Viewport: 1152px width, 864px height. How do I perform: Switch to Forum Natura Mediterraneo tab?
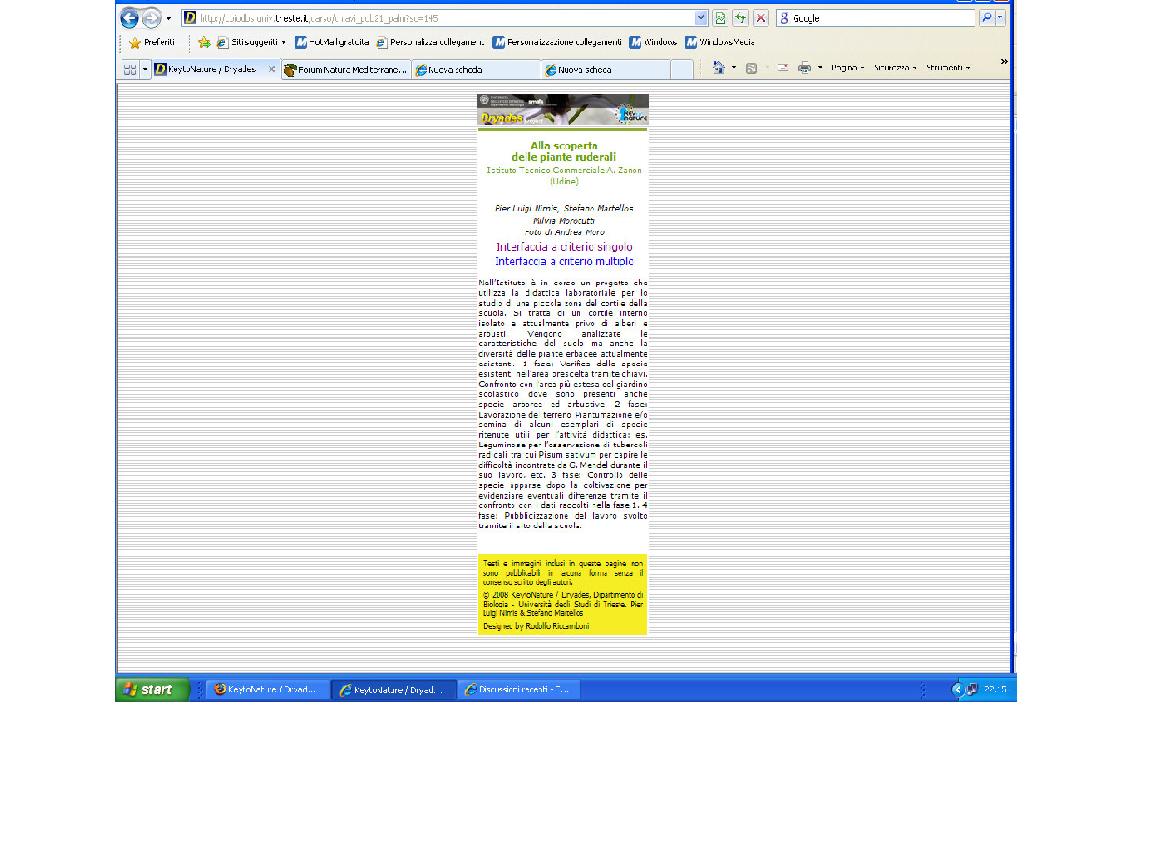click(346, 70)
